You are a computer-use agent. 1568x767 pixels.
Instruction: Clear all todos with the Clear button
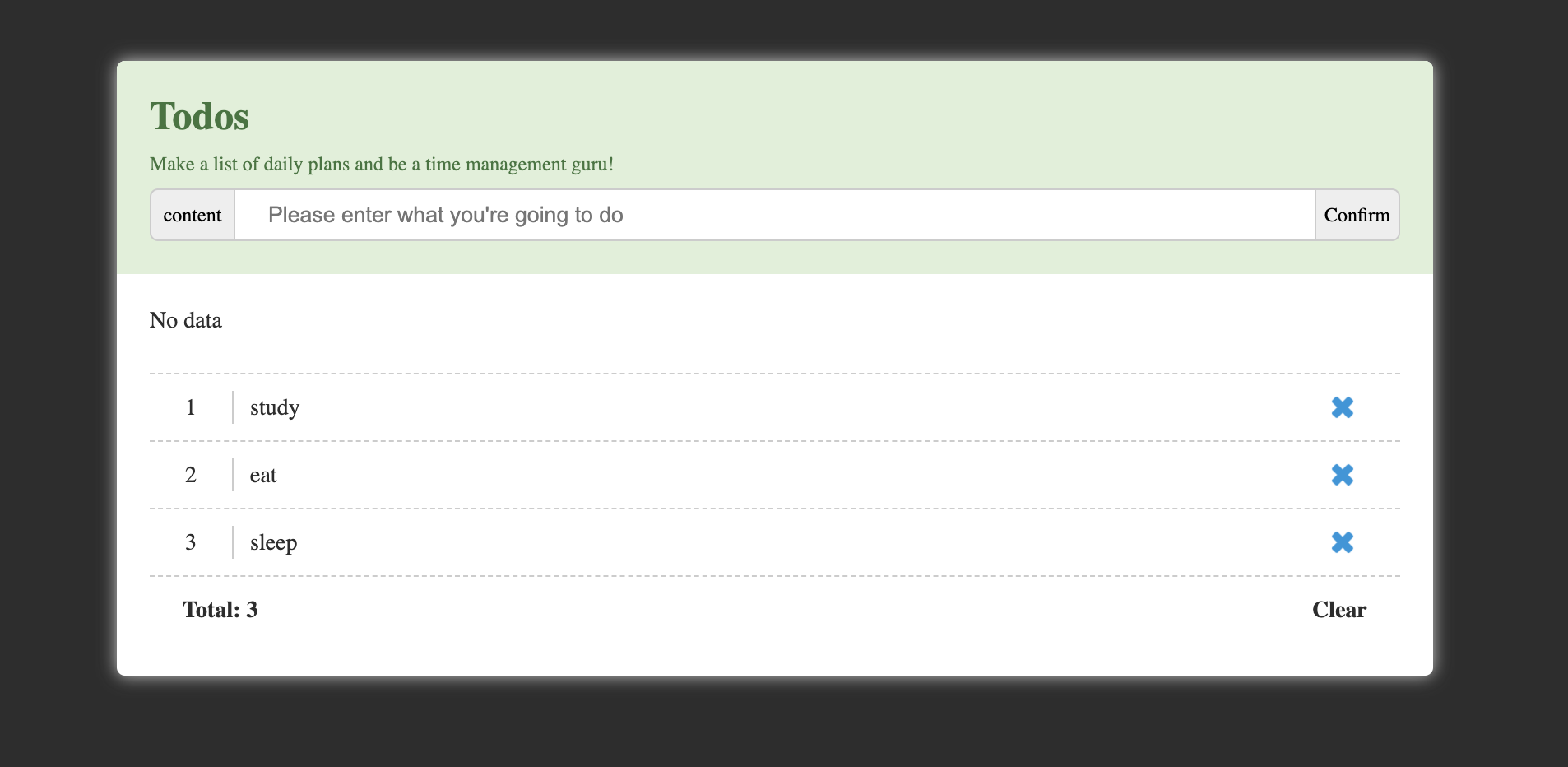(1338, 610)
